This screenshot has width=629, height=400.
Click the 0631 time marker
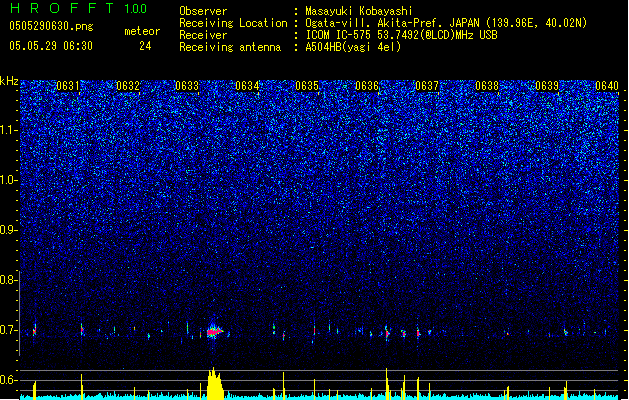point(68,86)
